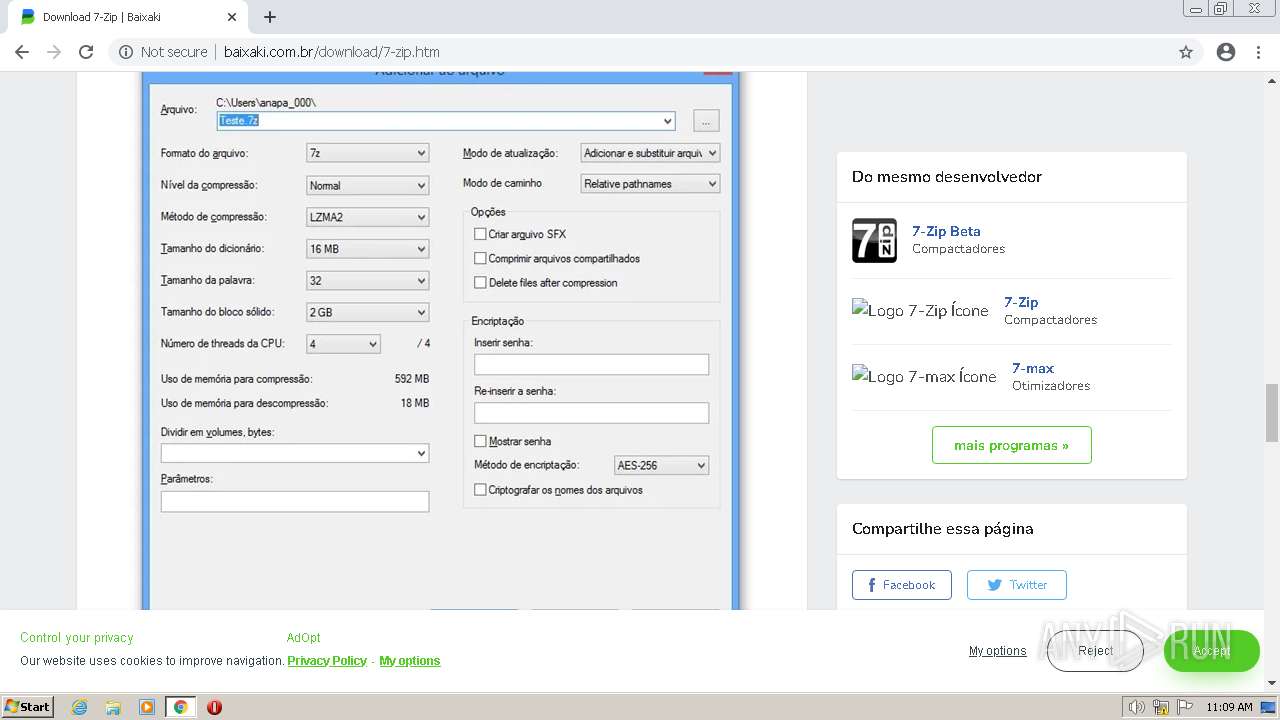Reject cookies with Reject button
The image size is (1280, 720).
(1095, 651)
